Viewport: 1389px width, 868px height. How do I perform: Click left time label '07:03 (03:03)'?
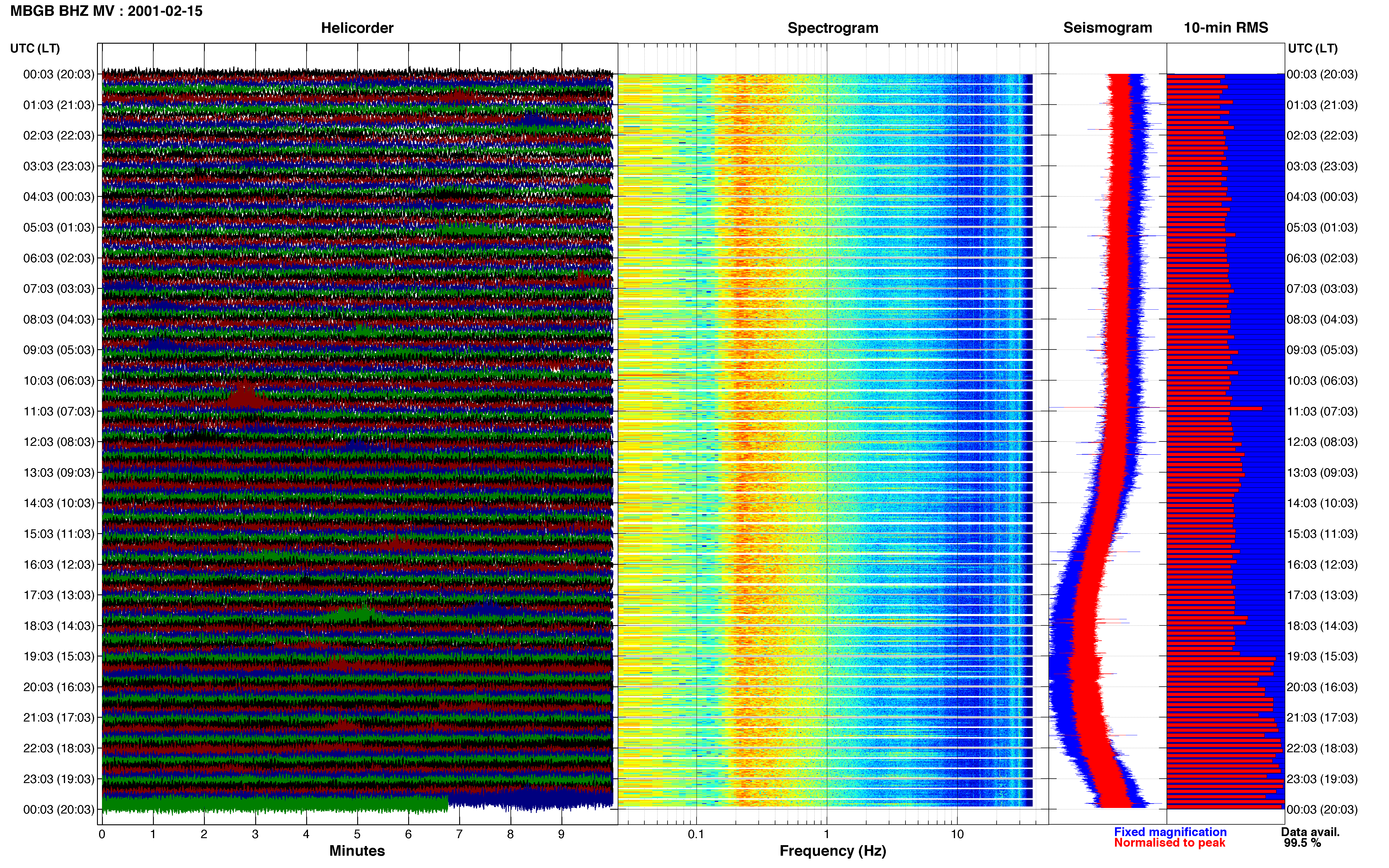click(x=59, y=289)
